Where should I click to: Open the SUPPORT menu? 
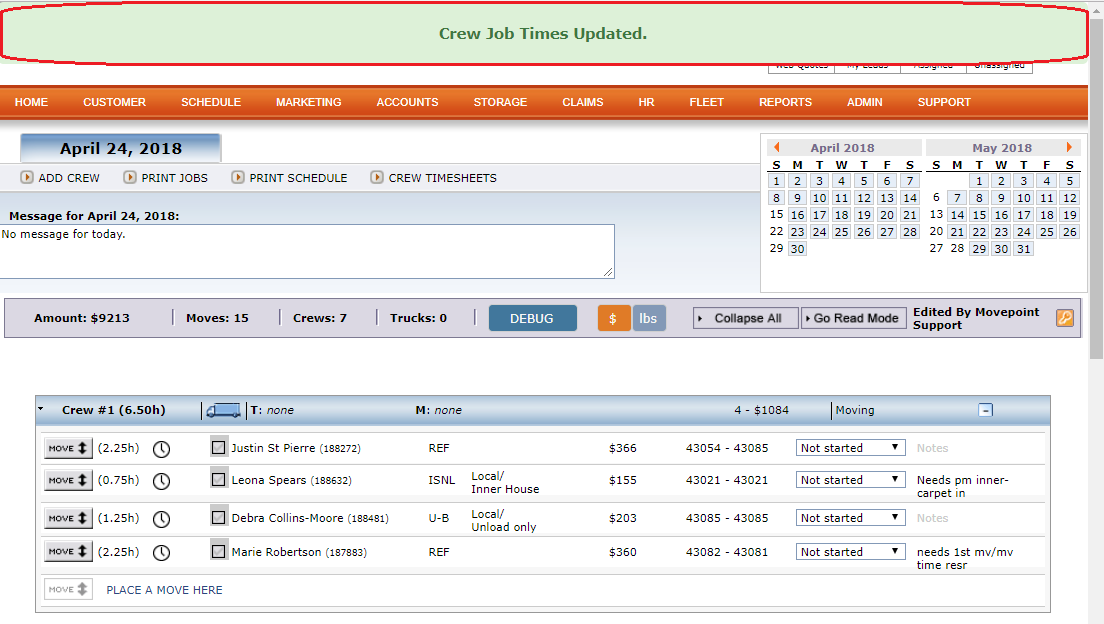click(944, 102)
